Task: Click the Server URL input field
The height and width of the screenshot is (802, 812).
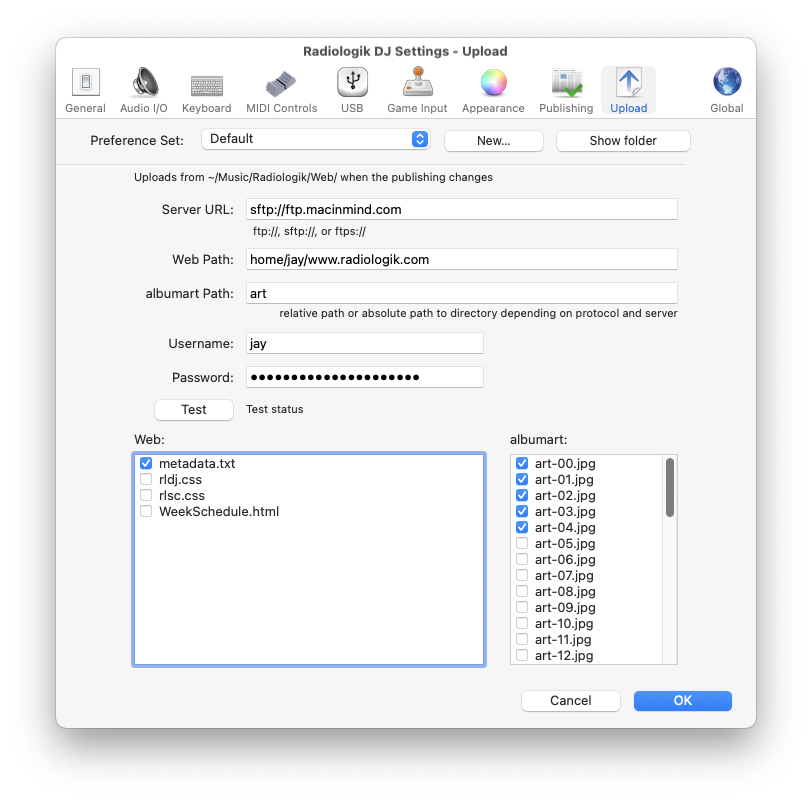Action: (x=462, y=210)
